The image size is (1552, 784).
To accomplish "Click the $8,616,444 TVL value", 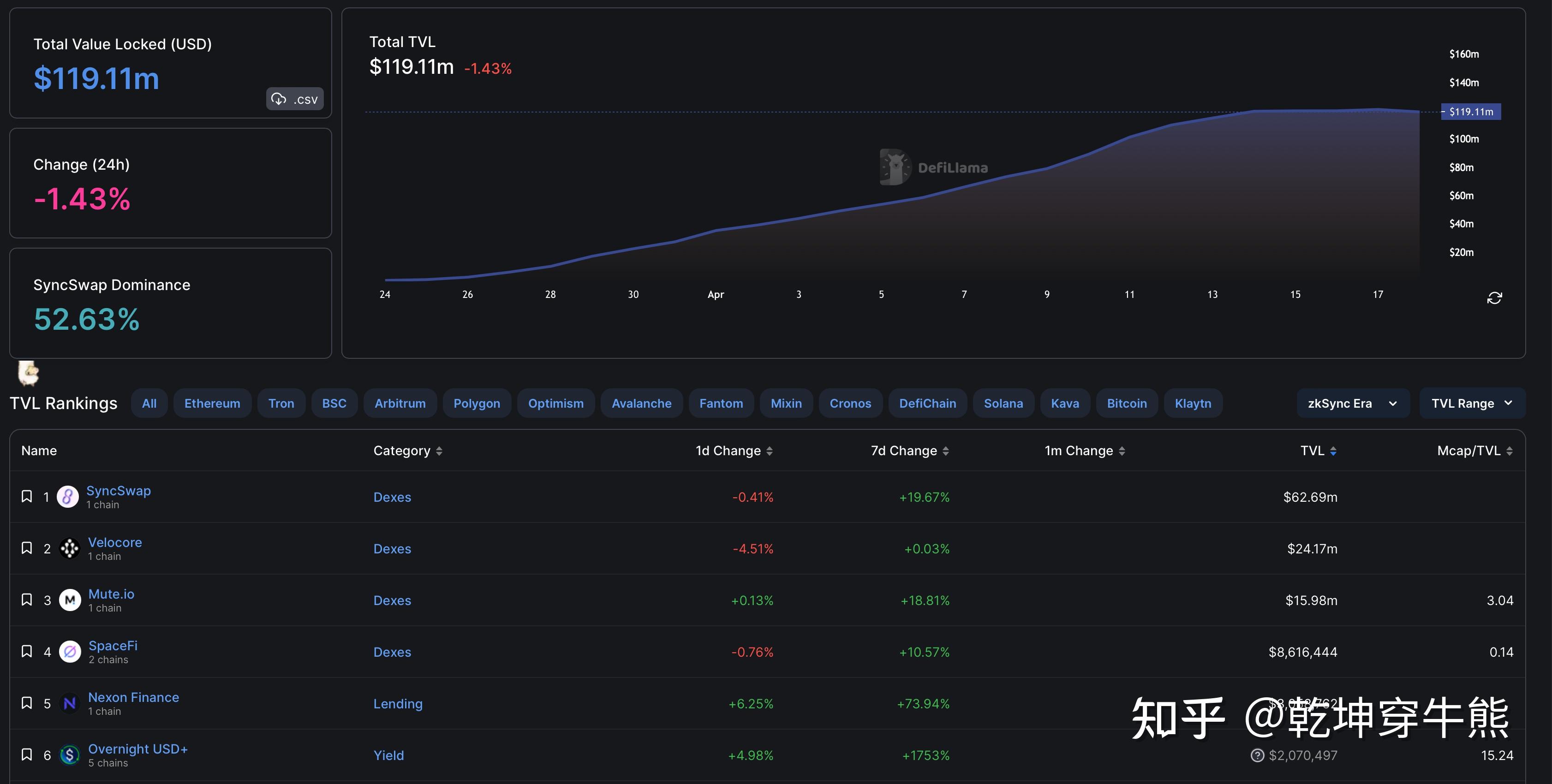I will (x=1302, y=653).
